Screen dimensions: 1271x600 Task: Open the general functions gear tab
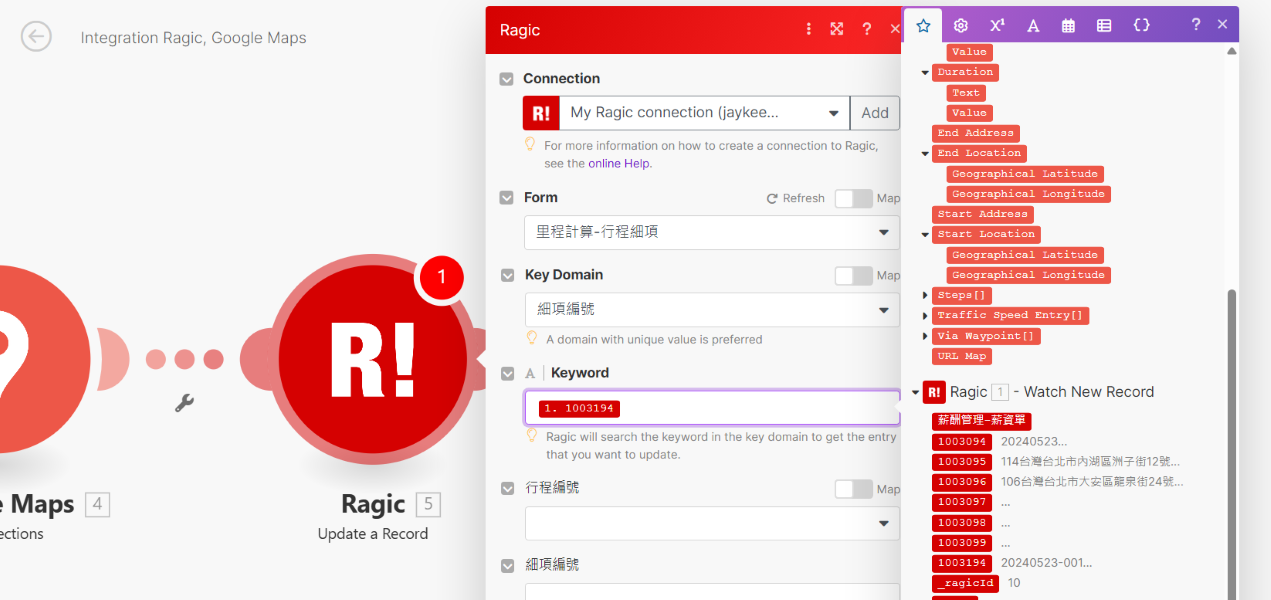960,25
